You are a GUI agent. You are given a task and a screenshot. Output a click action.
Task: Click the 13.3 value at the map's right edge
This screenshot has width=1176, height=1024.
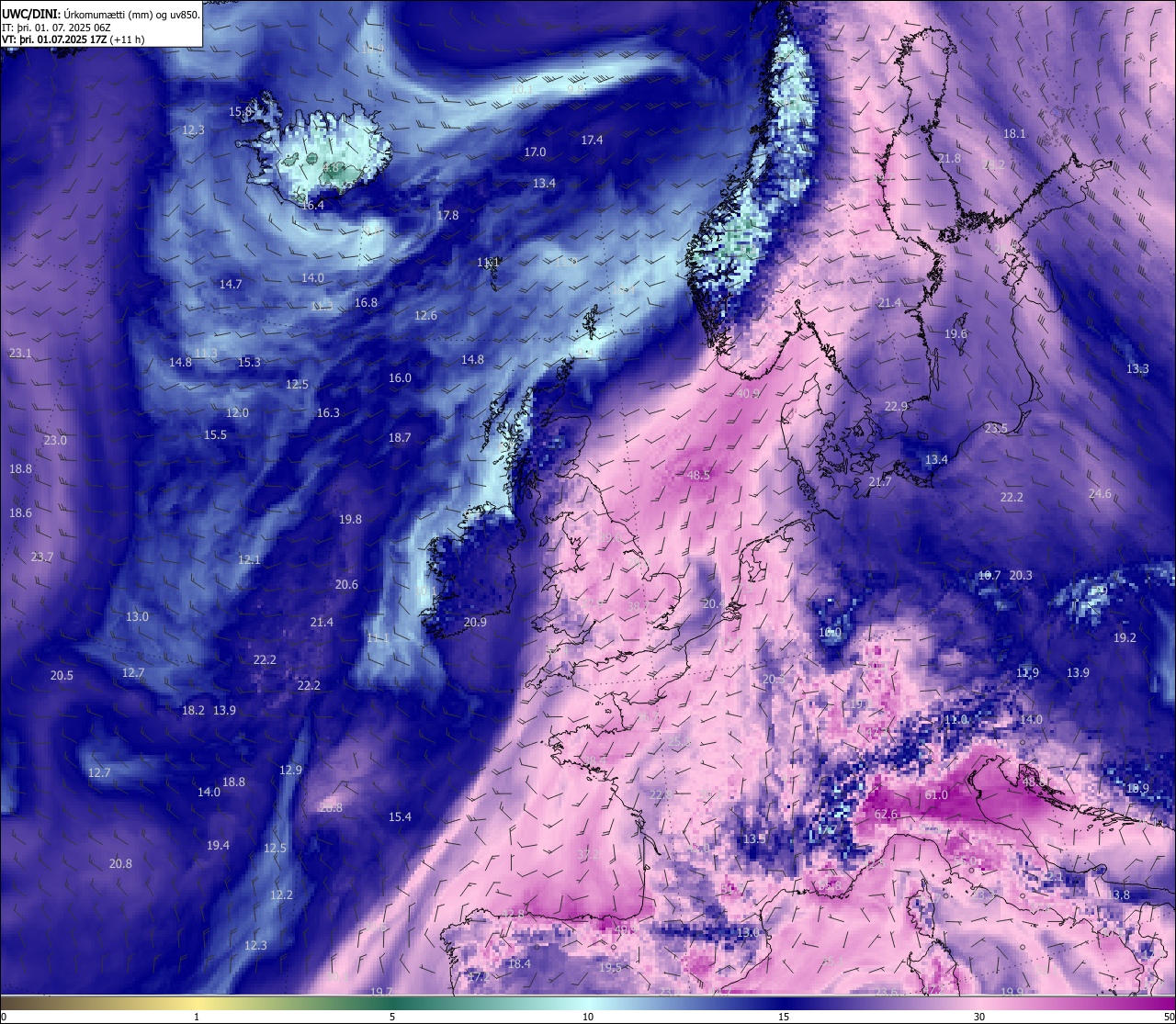(x=1137, y=369)
